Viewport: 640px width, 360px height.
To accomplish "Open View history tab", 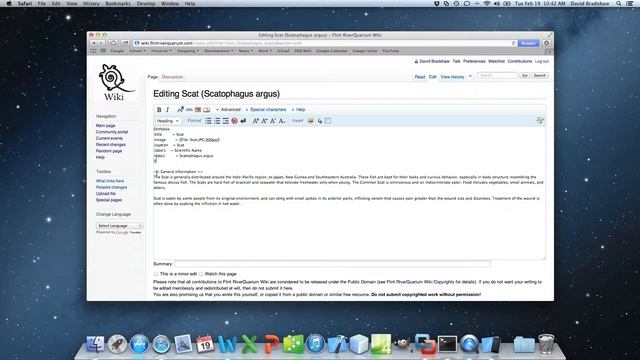I will [x=452, y=77].
